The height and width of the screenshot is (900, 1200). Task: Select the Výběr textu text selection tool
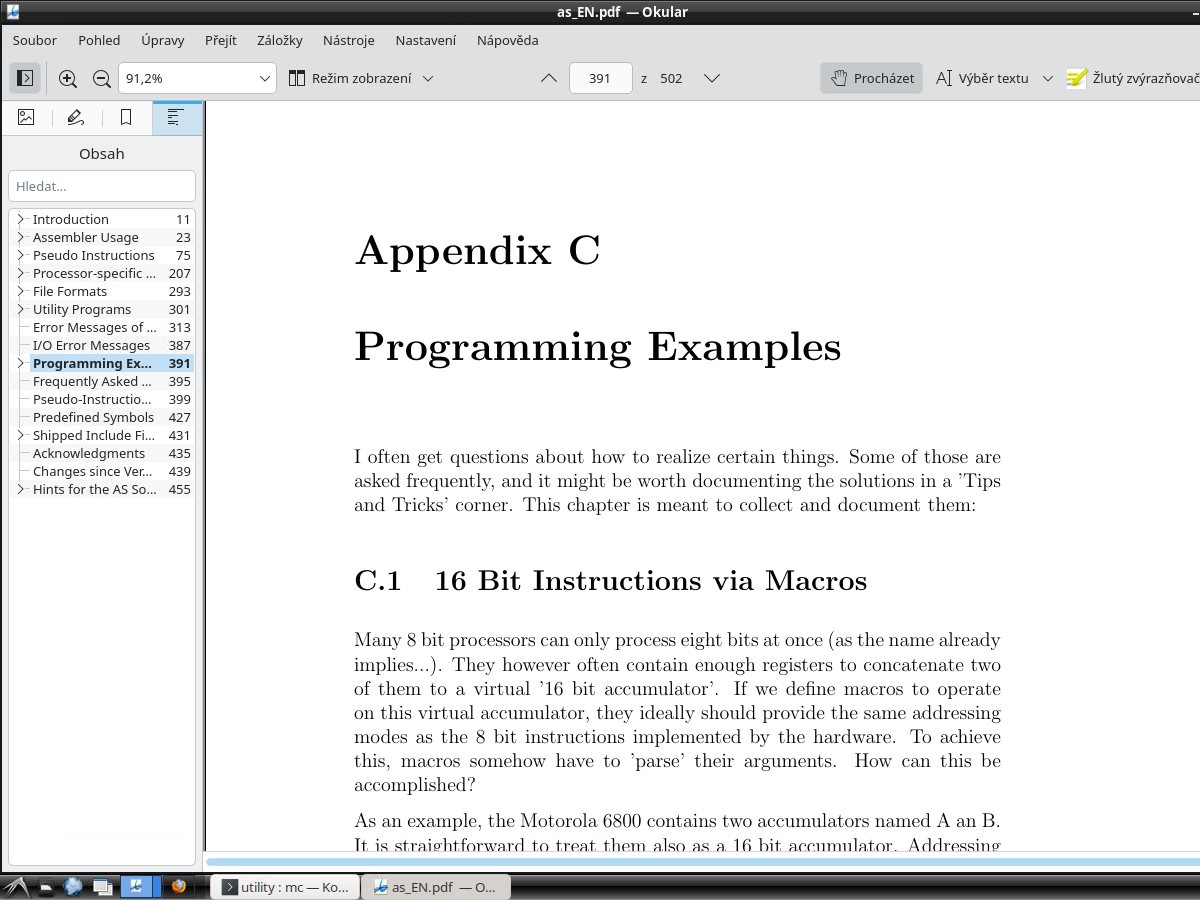point(982,78)
